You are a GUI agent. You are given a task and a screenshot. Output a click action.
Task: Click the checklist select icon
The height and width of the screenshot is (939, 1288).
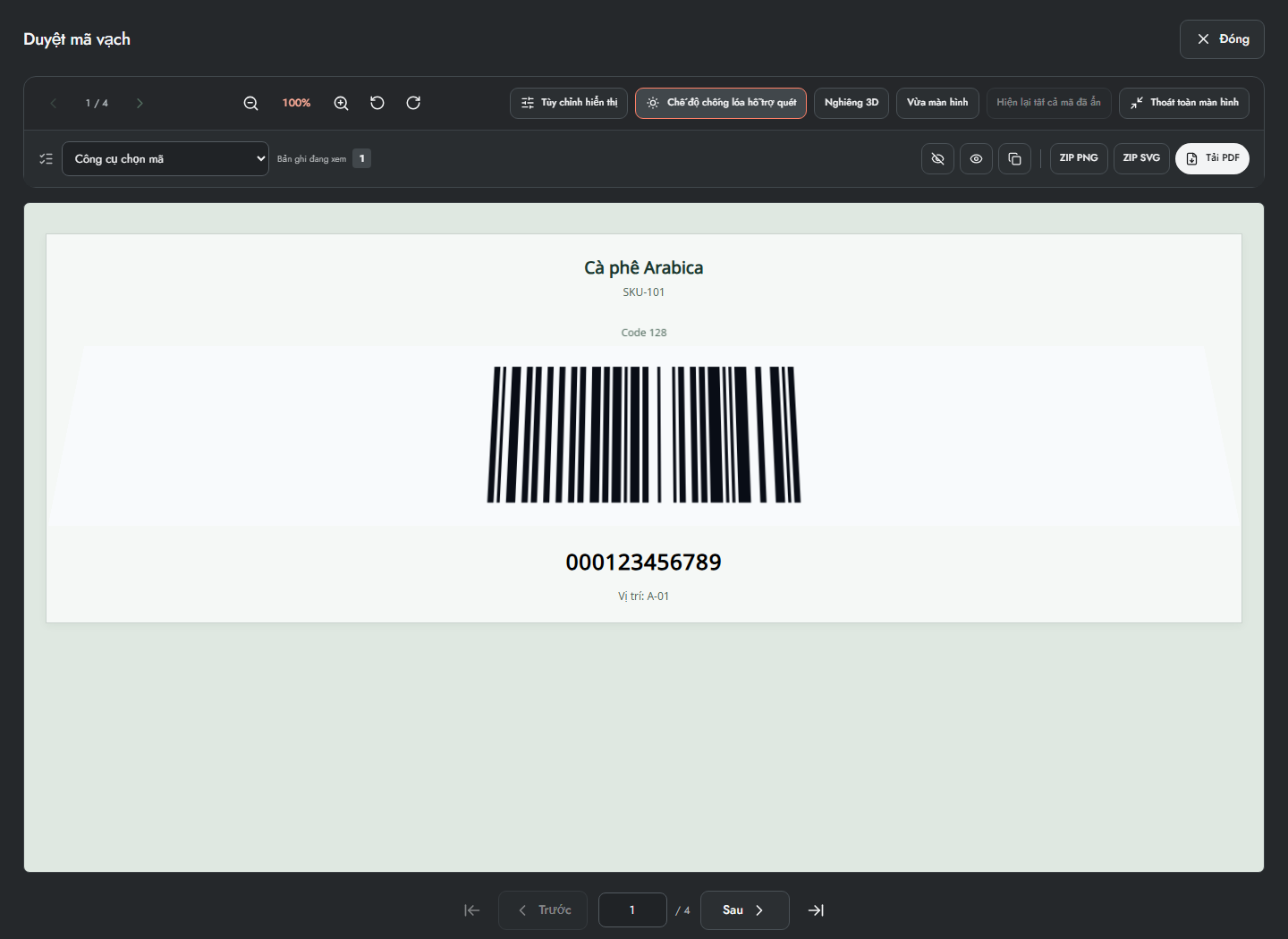point(46,158)
